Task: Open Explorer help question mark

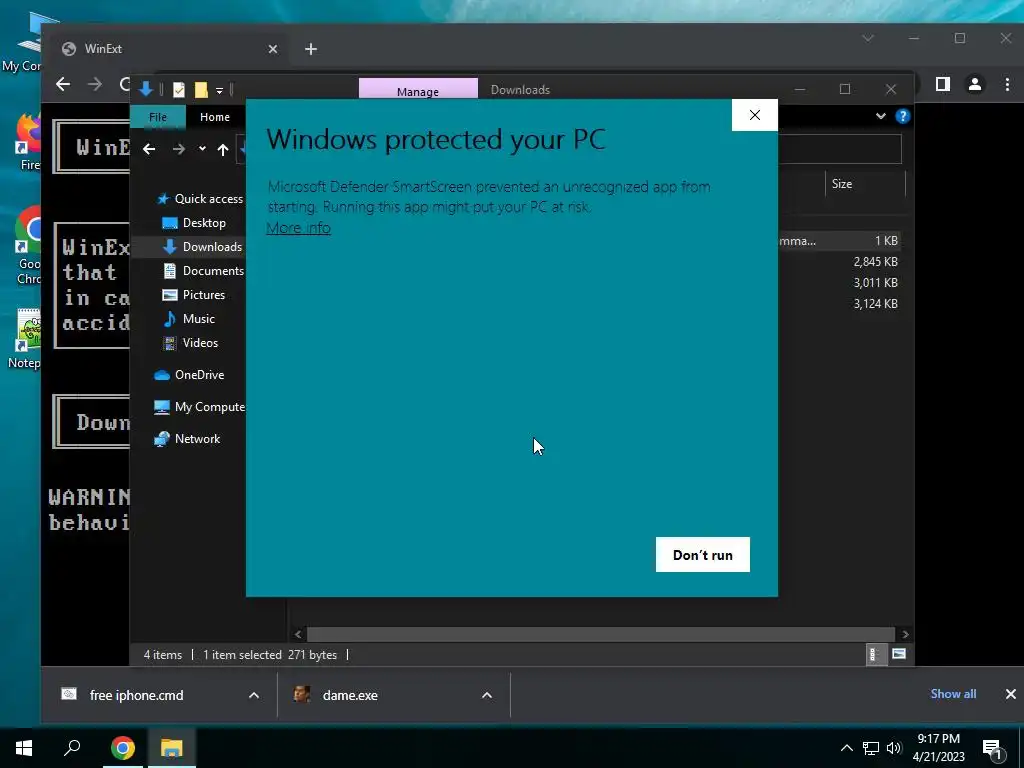Action: coord(903,116)
